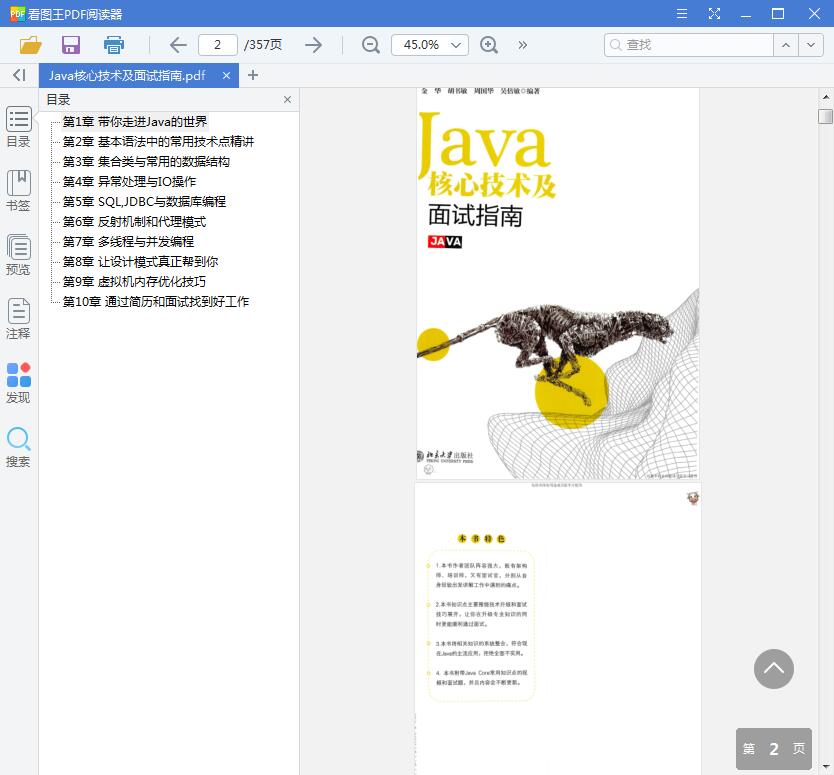Select 第6章 反射机制和代理模式
The image size is (834, 775).
click(134, 222)
